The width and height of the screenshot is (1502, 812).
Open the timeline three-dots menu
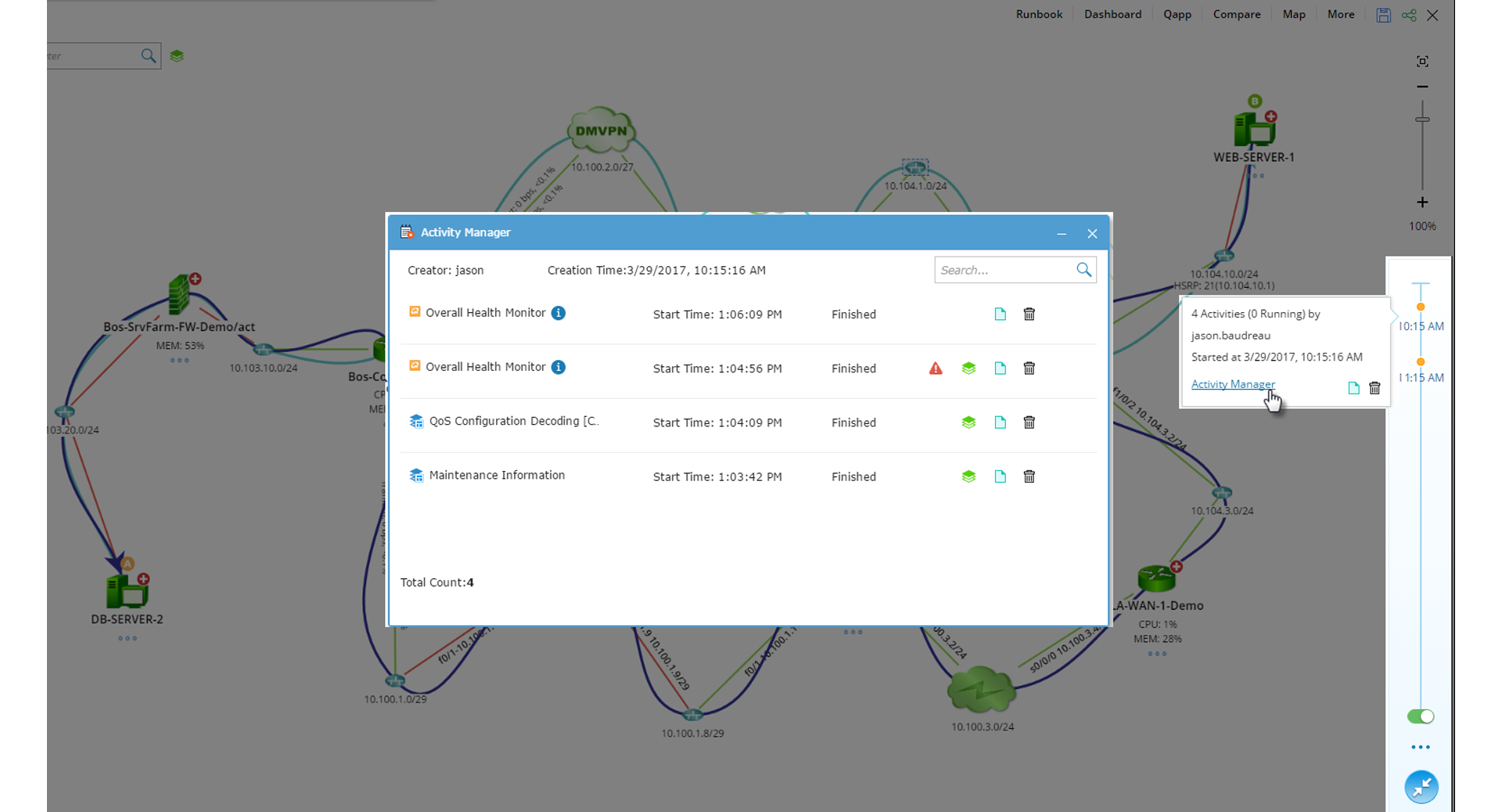coord(1421,747)
